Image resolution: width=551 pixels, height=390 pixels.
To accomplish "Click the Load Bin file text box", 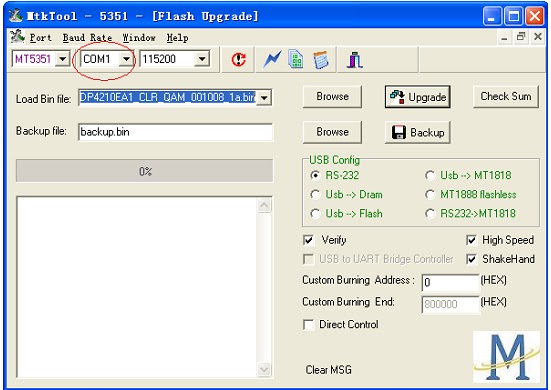I will (168, 98).
